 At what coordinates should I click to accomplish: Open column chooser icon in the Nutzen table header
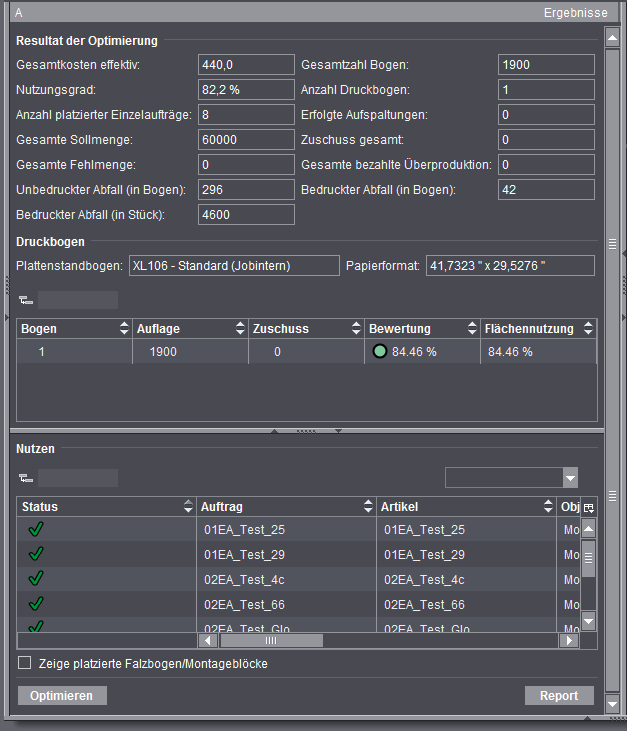(589, 508)
